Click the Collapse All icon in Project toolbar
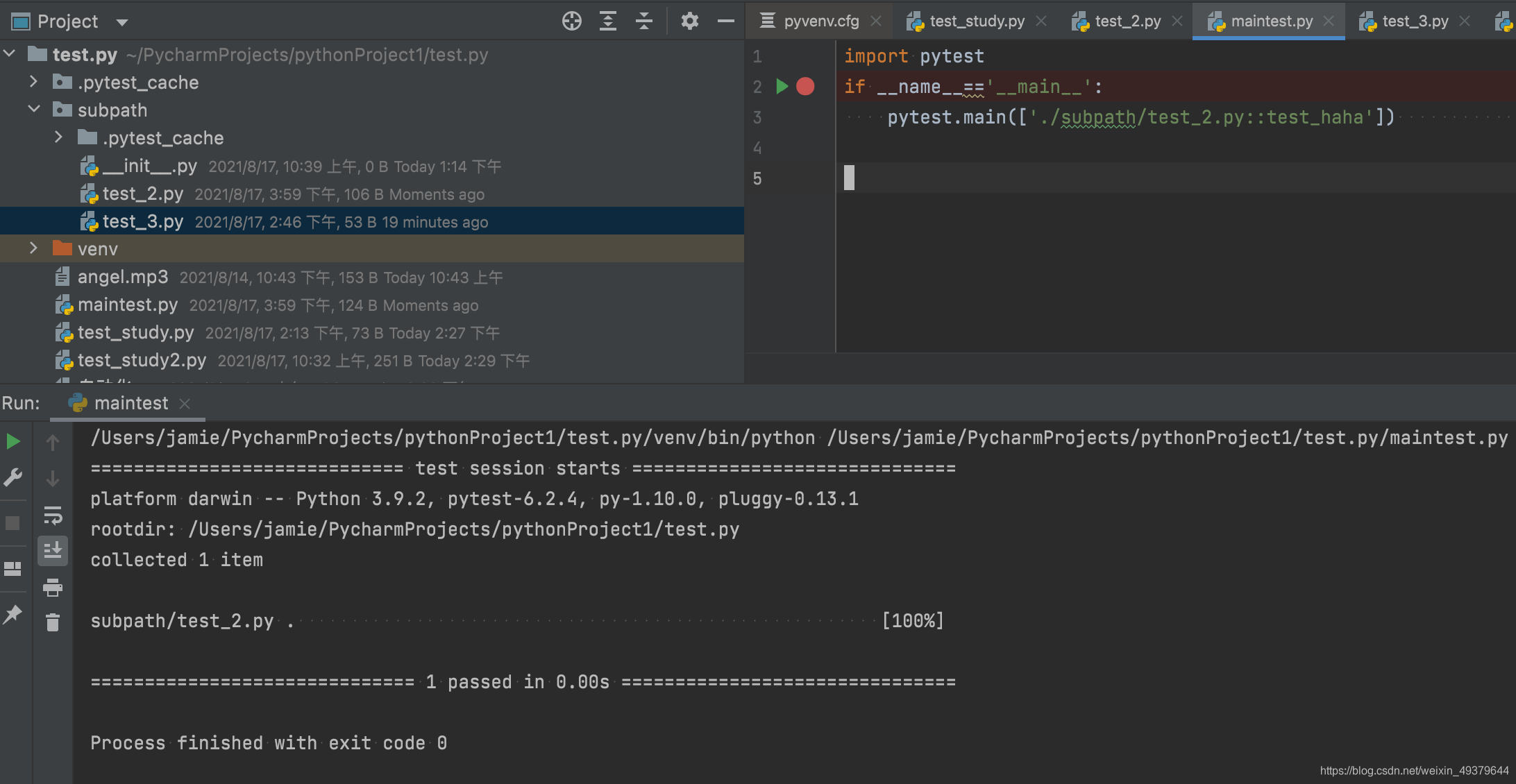 point(644,22)
